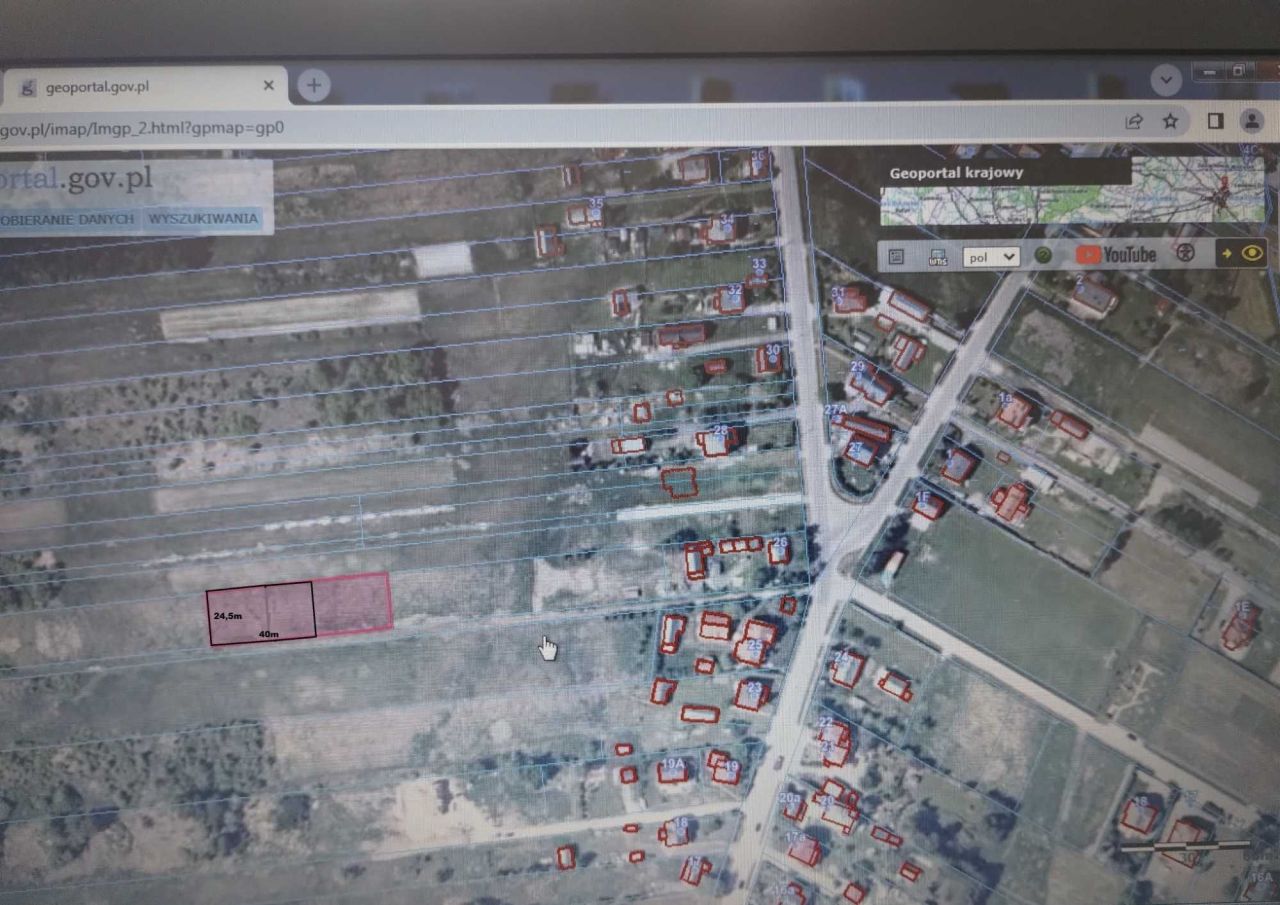
Task: Open Geoportal's YouTube channel link
Action: point(1116,255)
